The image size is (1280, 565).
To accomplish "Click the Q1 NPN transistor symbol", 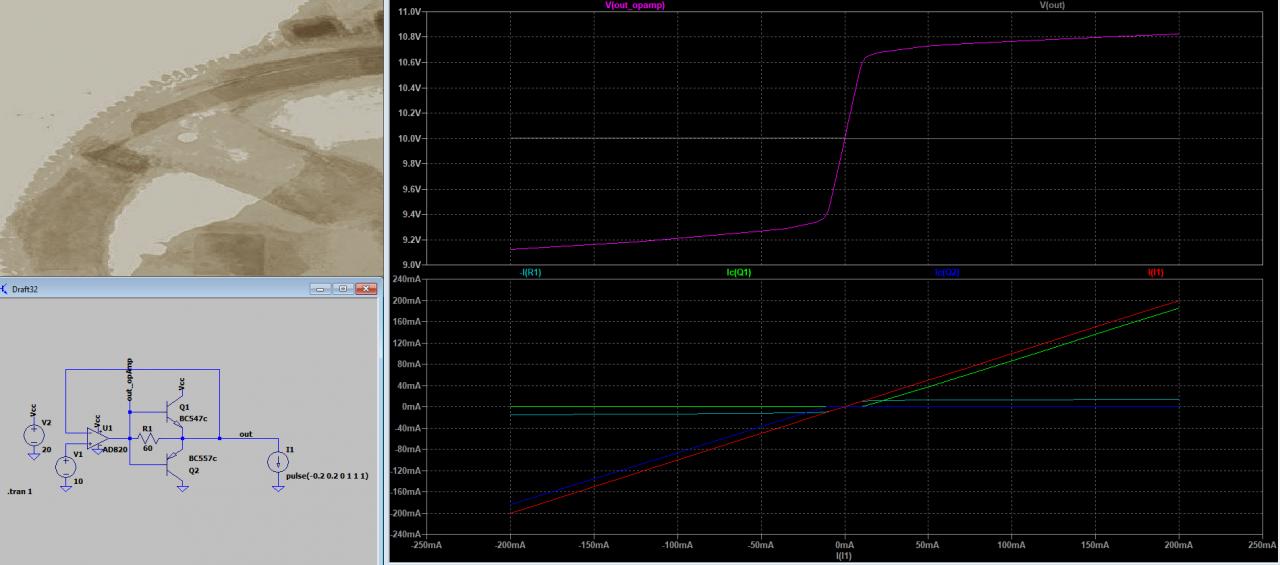I will [174, 414].
